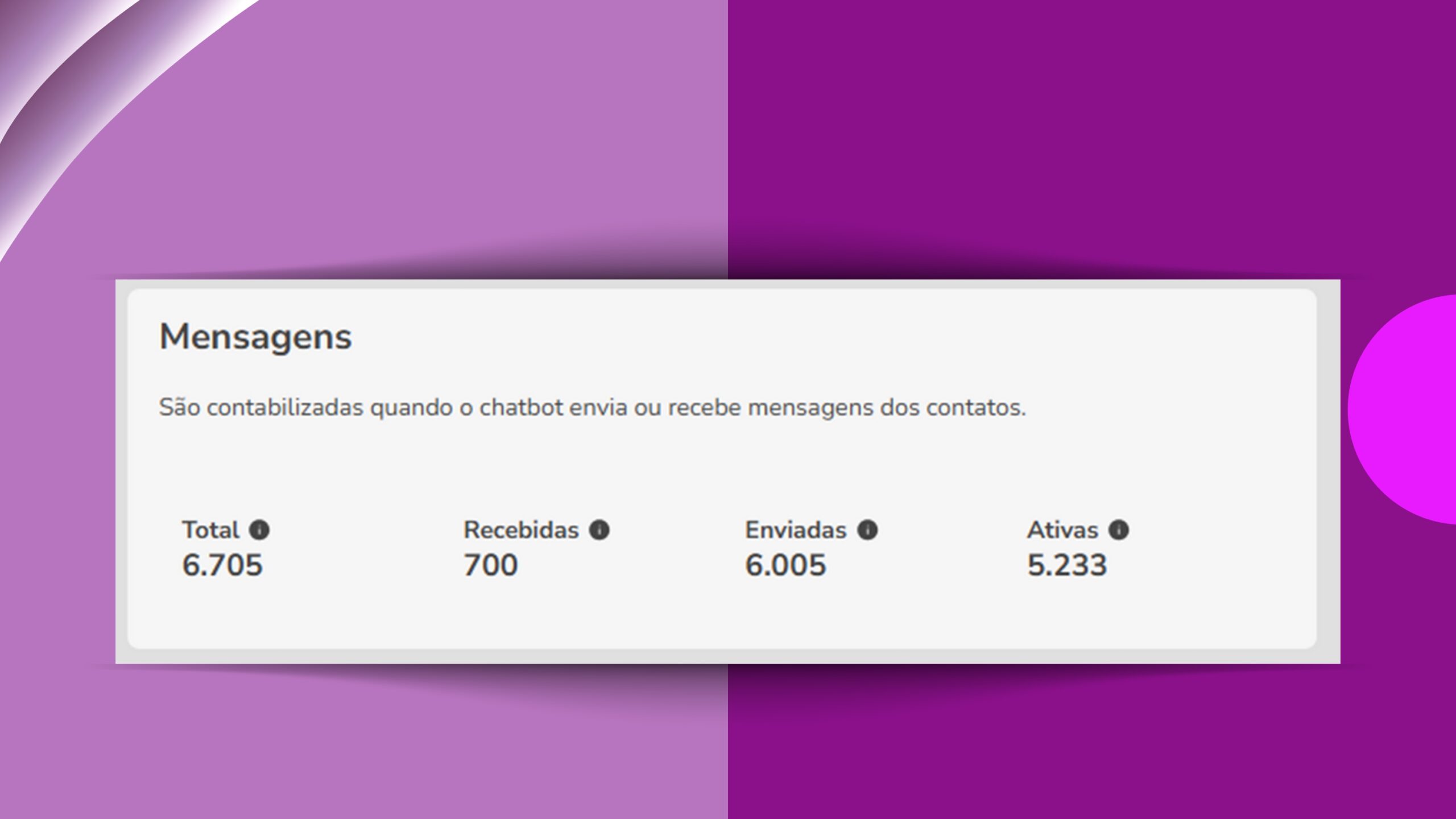Click the dark purple background on the right
Image resolution: width=1456 pixels, height=819 pixels.
coord(1081,142)
